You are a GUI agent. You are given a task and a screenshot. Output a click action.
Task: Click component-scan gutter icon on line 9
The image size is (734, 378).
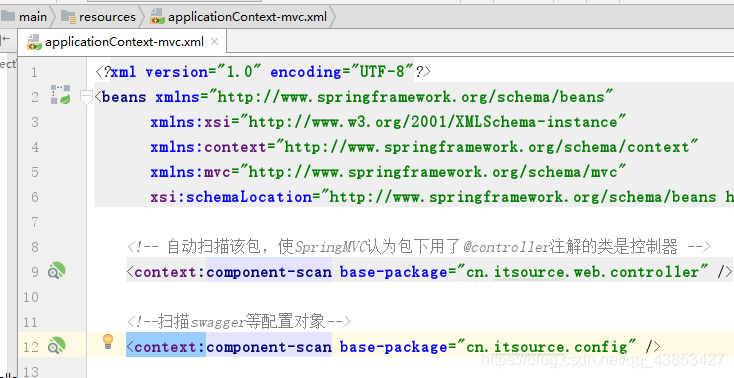coord(56,271)
